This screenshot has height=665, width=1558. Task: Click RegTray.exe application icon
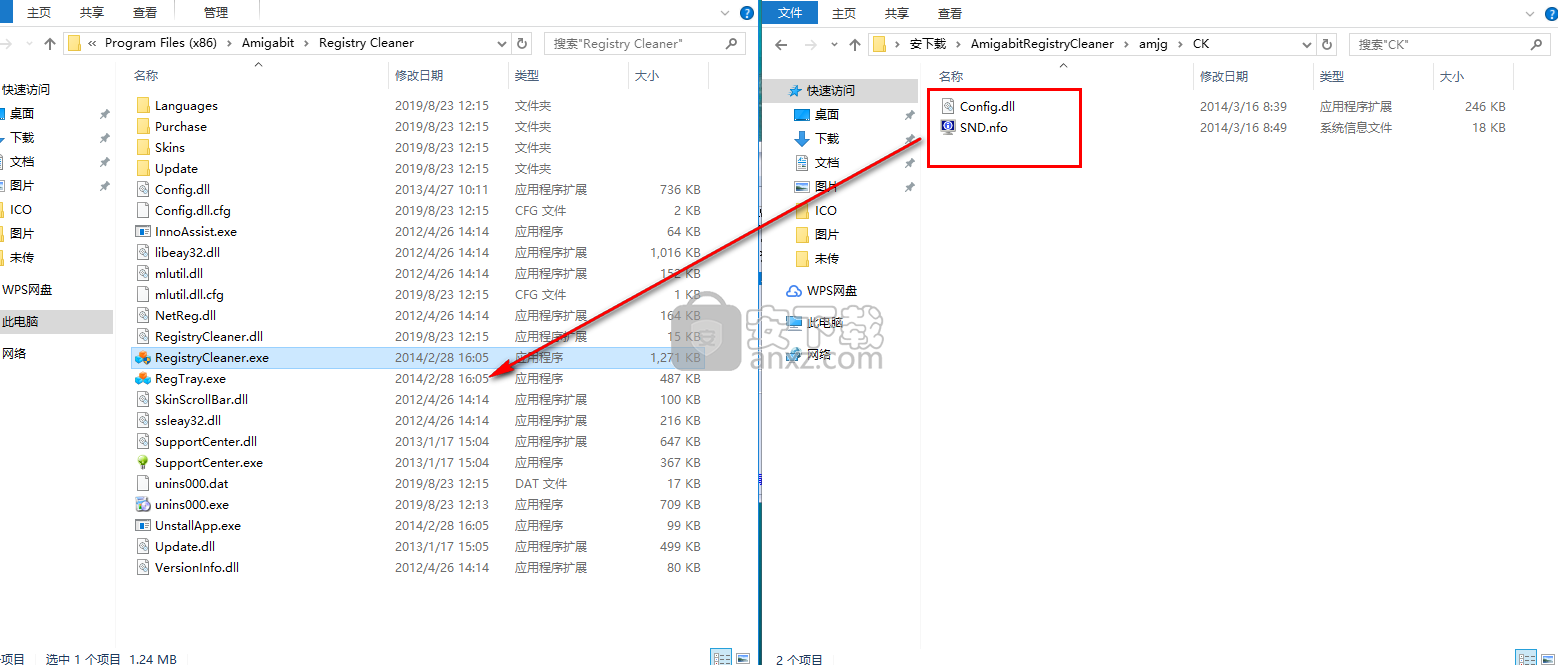point(142,378)
